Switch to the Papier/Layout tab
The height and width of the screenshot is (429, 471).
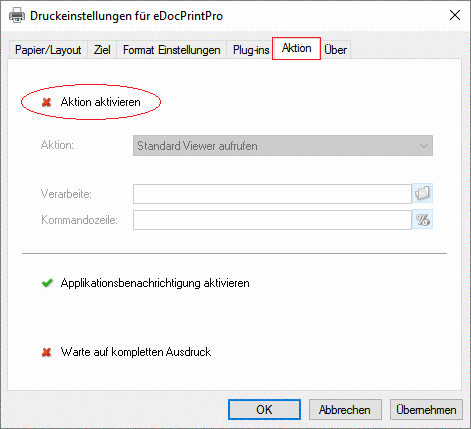pyautogui.click(x=48, y=50)
